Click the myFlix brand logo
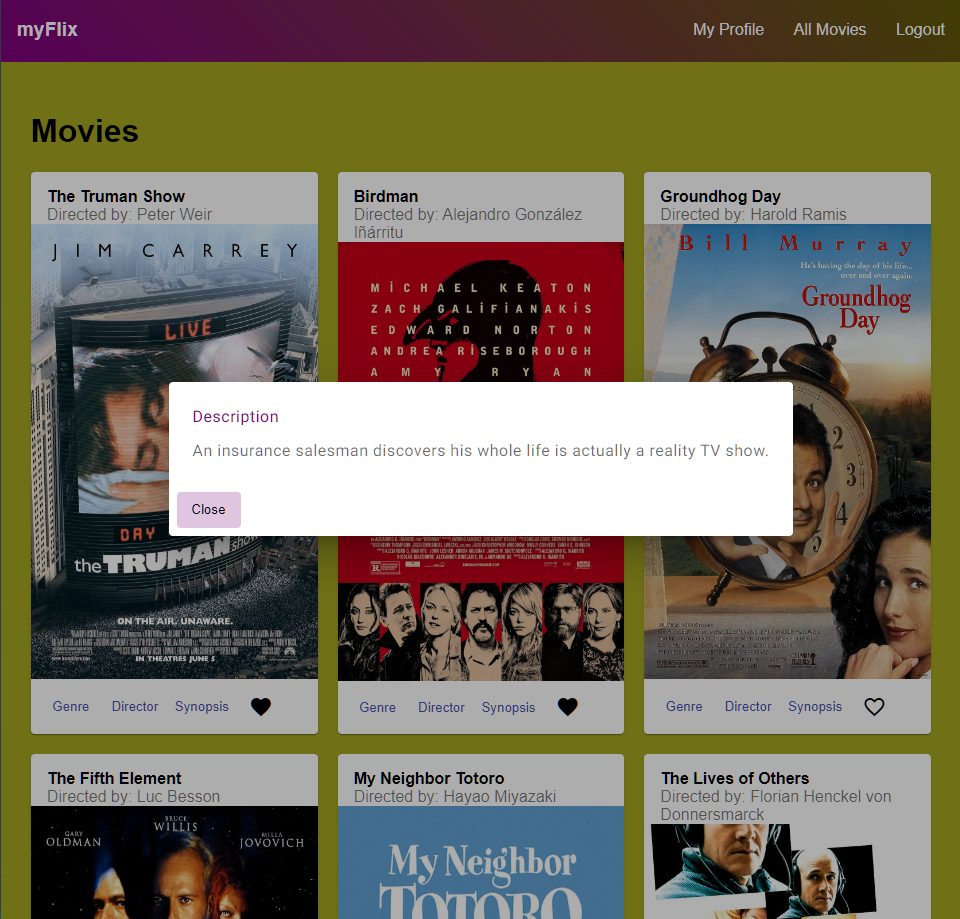Image resolution: width=960 pixels, height=919 pixels. (x=47, y=29)
